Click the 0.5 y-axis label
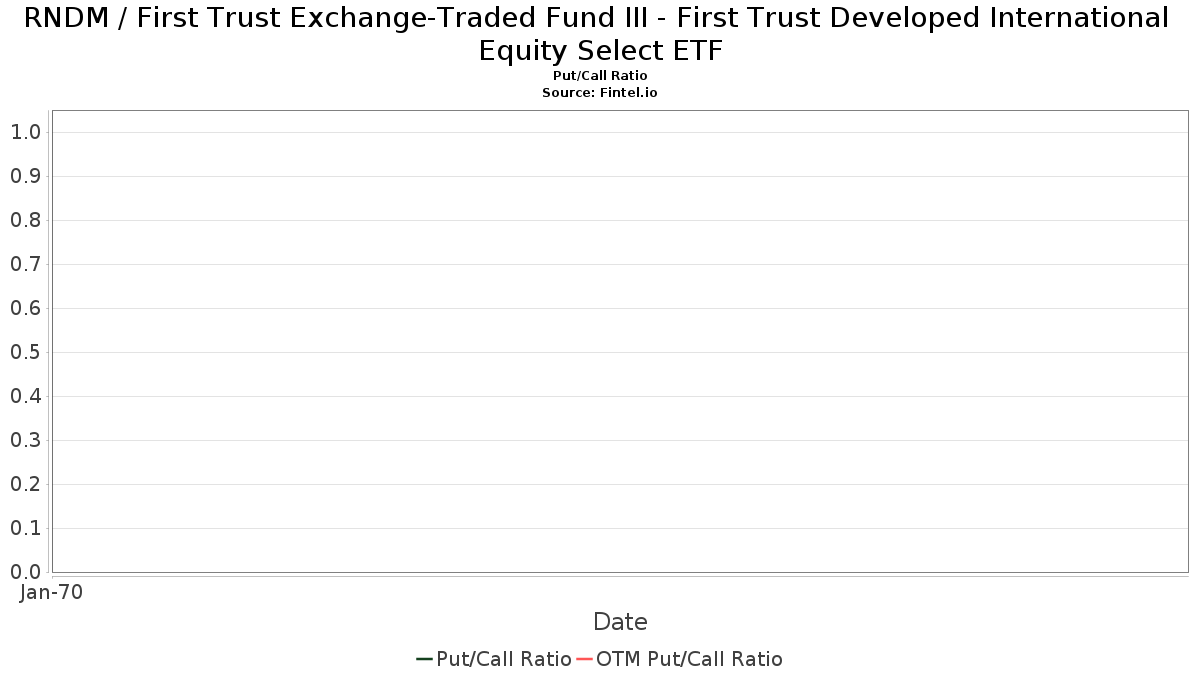Image resolution: width=1200 pixels, height=675 pixels. pyautogui.click(x=25, y=352)
